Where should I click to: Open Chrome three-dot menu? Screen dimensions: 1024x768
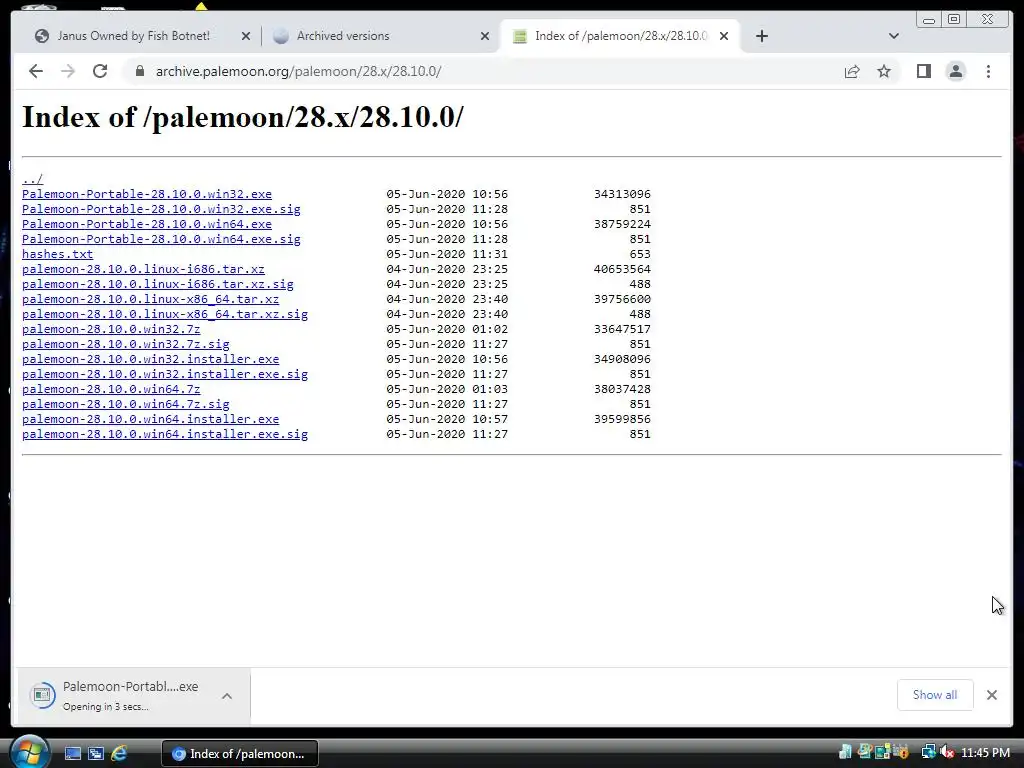(988, 71)
